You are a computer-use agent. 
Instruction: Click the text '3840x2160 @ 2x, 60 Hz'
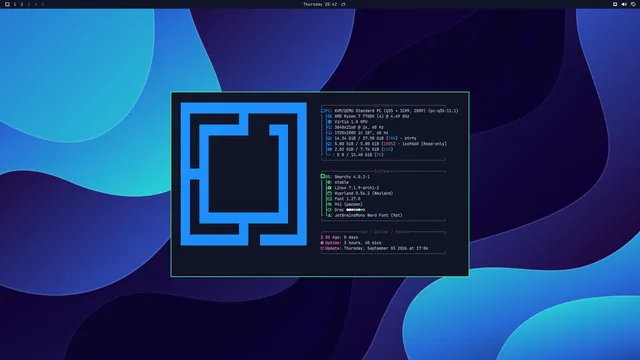coord(359,127)
